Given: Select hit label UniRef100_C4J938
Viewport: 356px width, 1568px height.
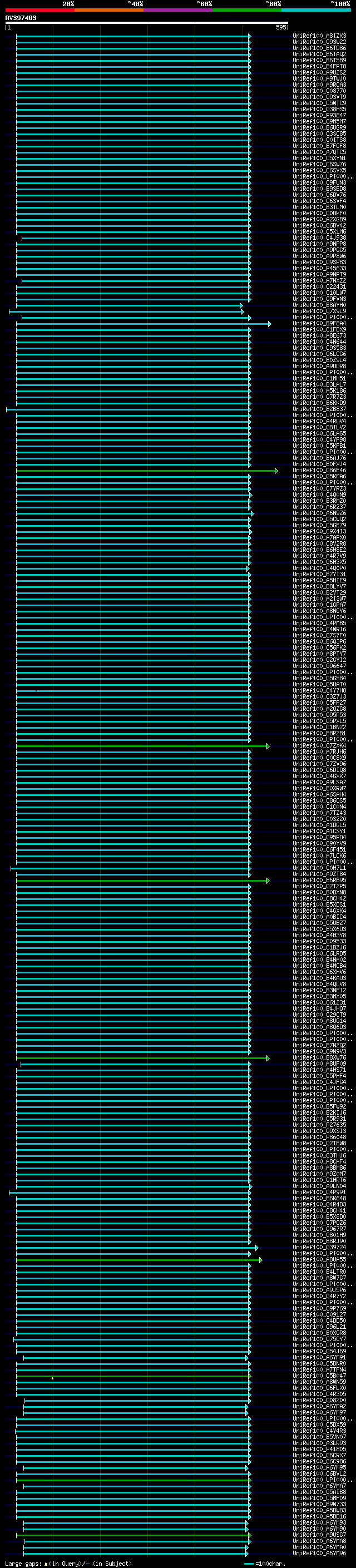Looking at the screenshot, I should pos(319,238).
